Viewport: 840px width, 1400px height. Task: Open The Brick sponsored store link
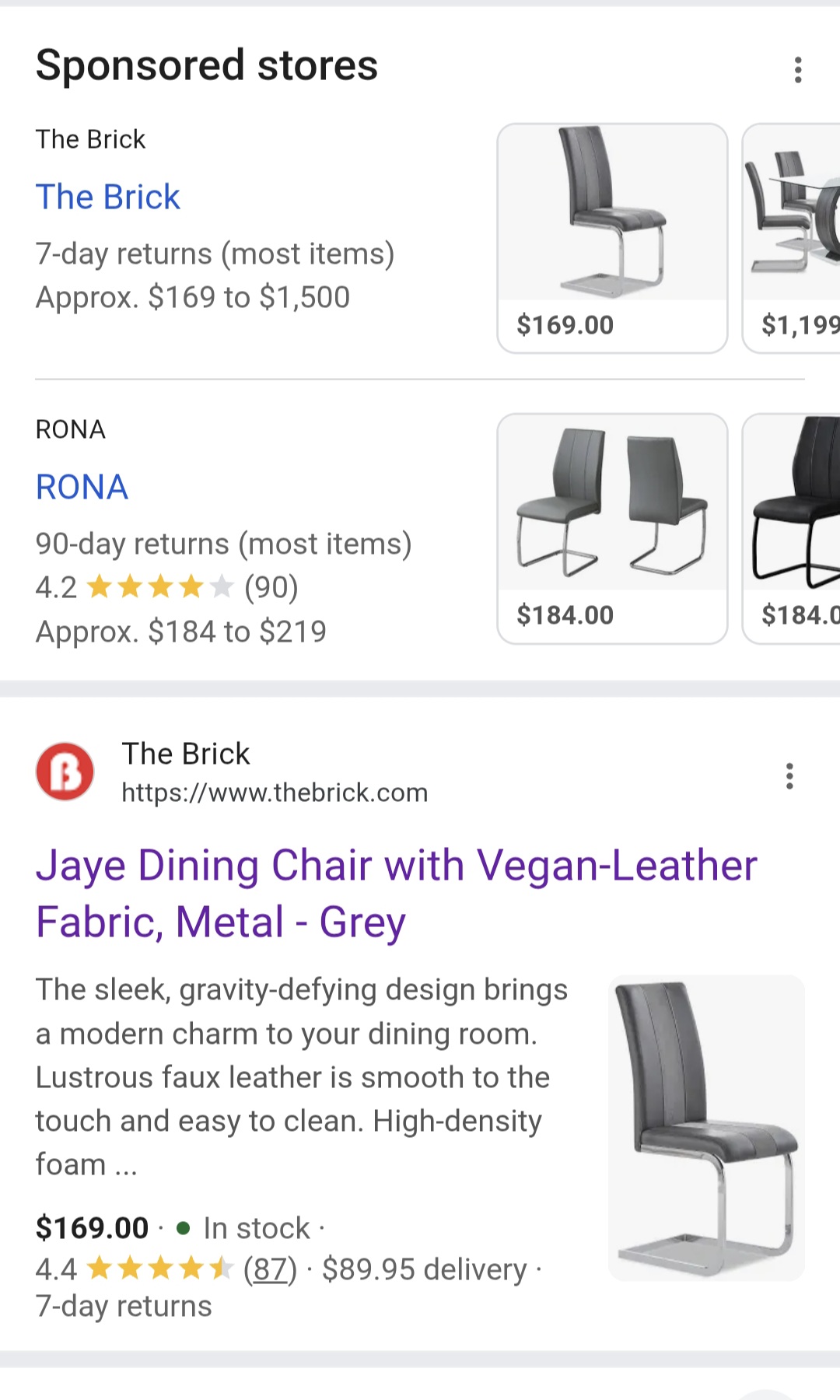coord(107,197)
